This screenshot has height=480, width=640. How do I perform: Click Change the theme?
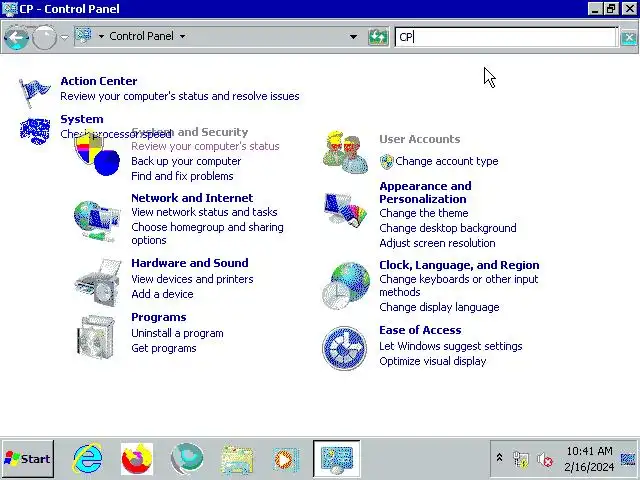coord(424,213)
